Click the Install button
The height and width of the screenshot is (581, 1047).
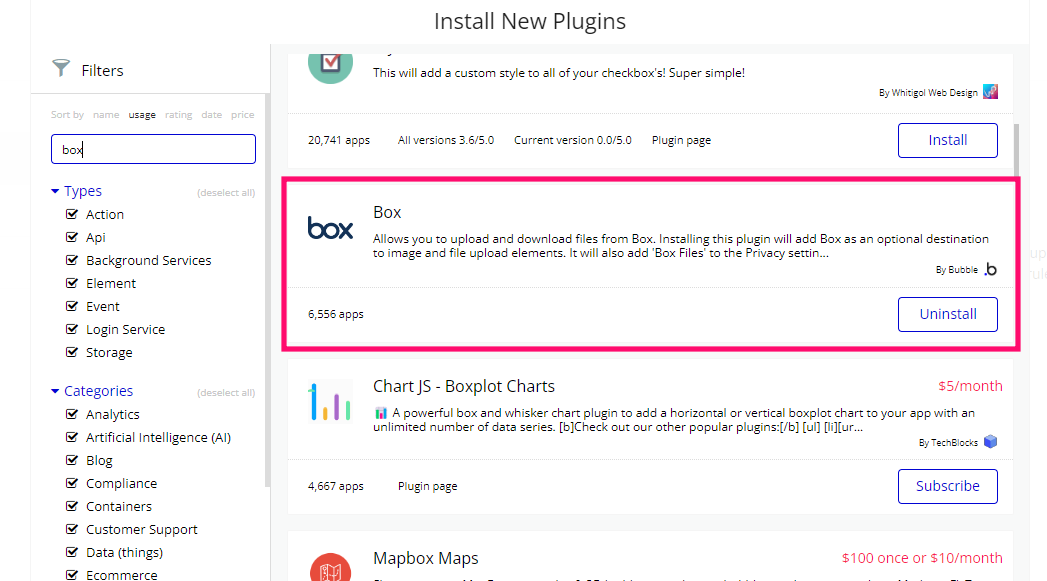click(948, 140)
